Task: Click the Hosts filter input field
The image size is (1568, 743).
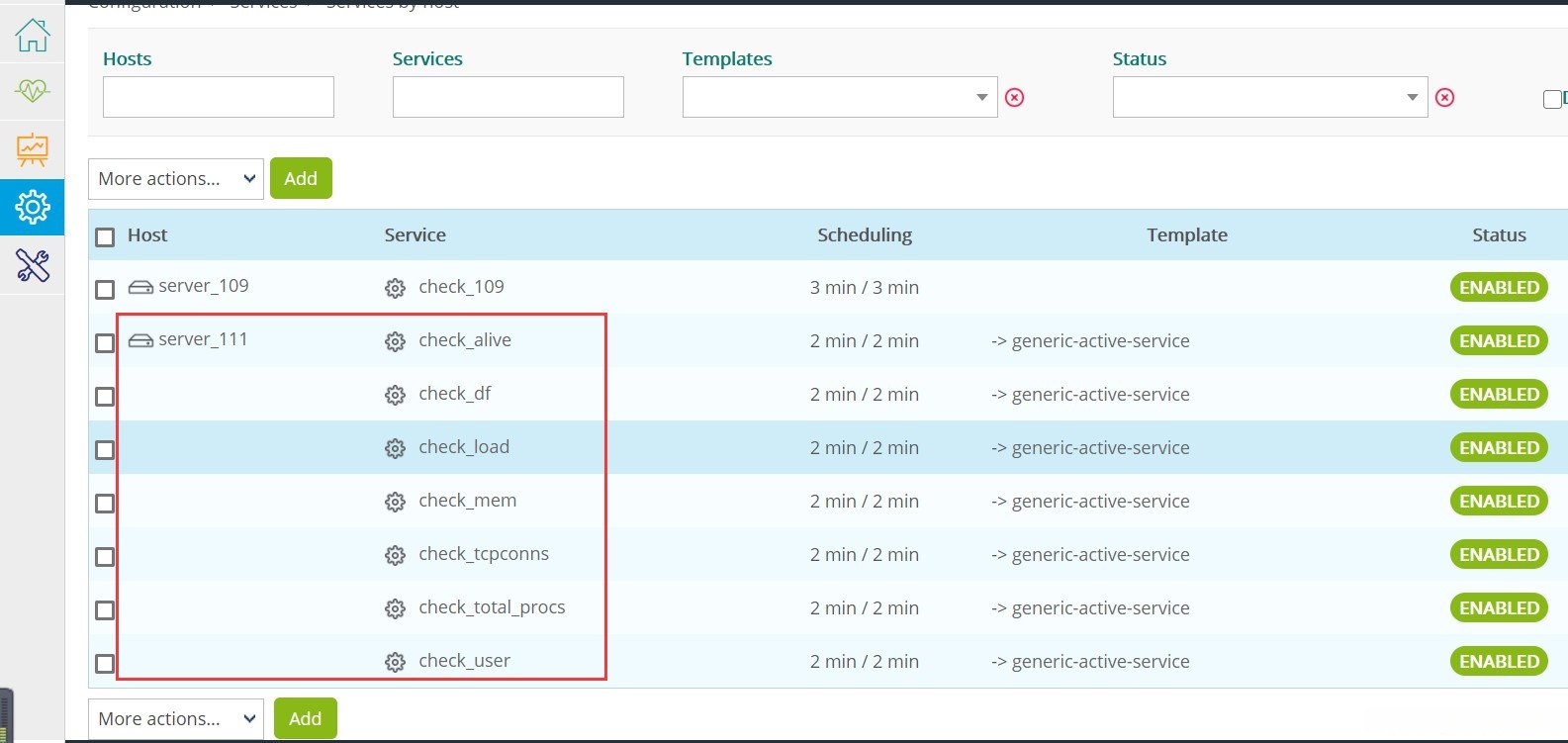Action: [219, 97]
